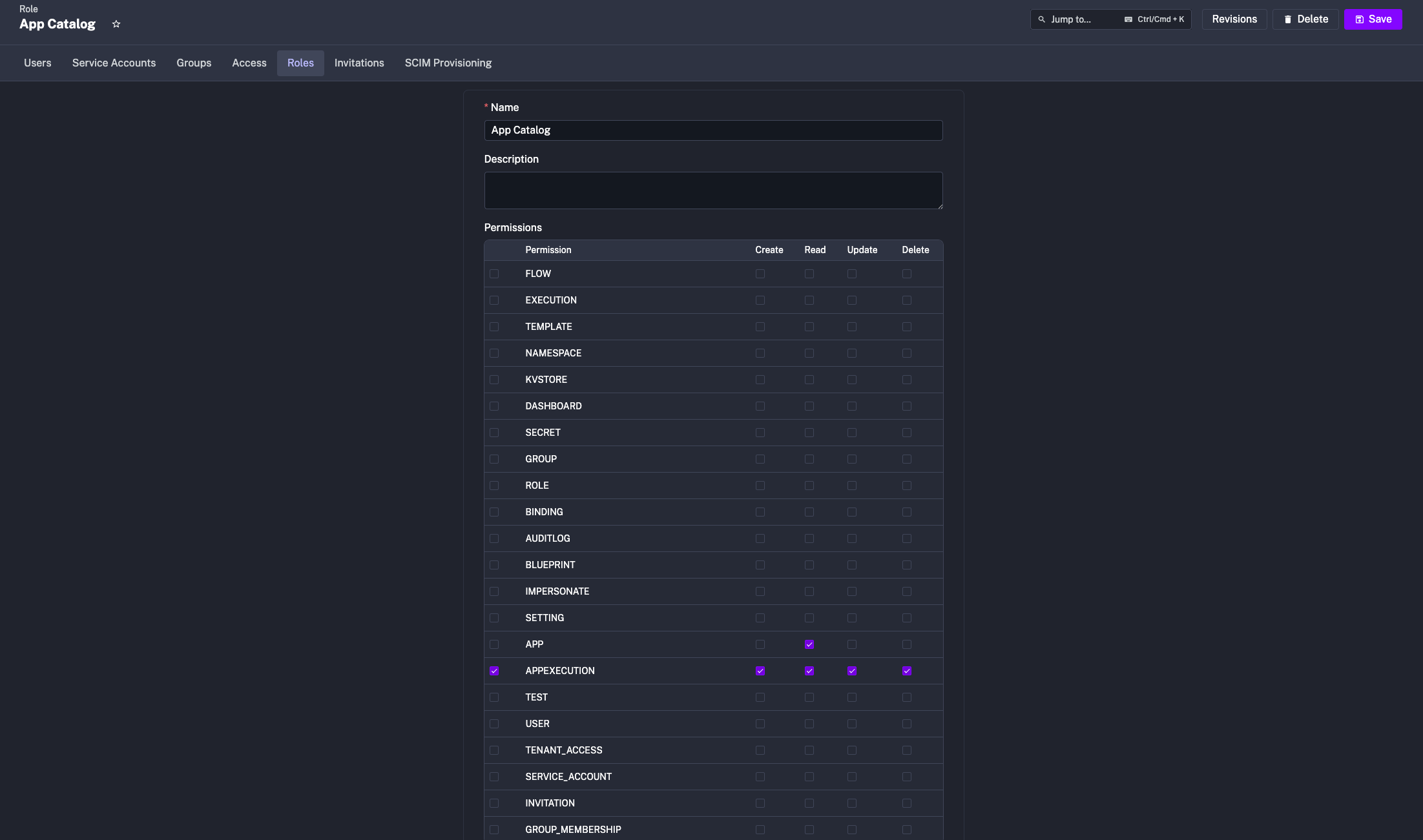Click the keyboard shortcut icon in Jump to
The image size is (1423, 840).
point(1128,19)
